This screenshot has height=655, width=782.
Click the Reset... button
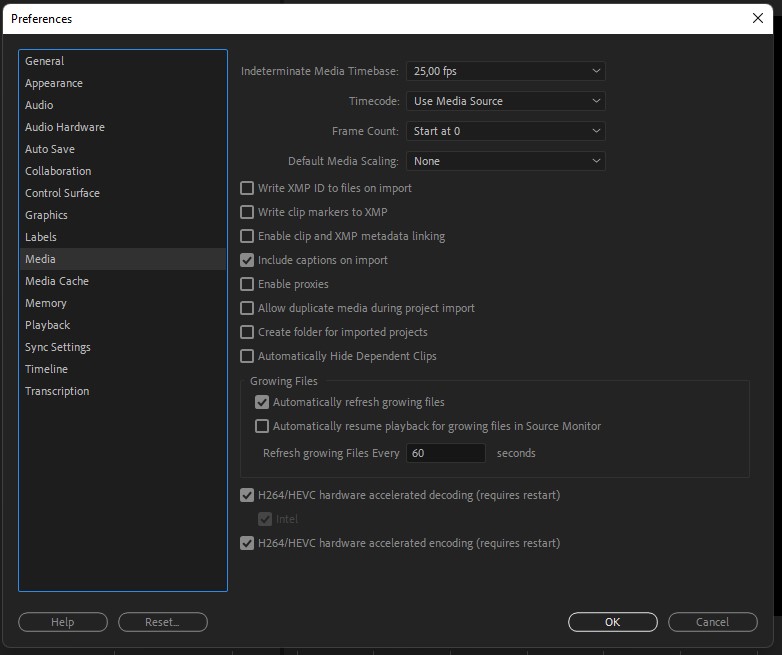(163, 622)
